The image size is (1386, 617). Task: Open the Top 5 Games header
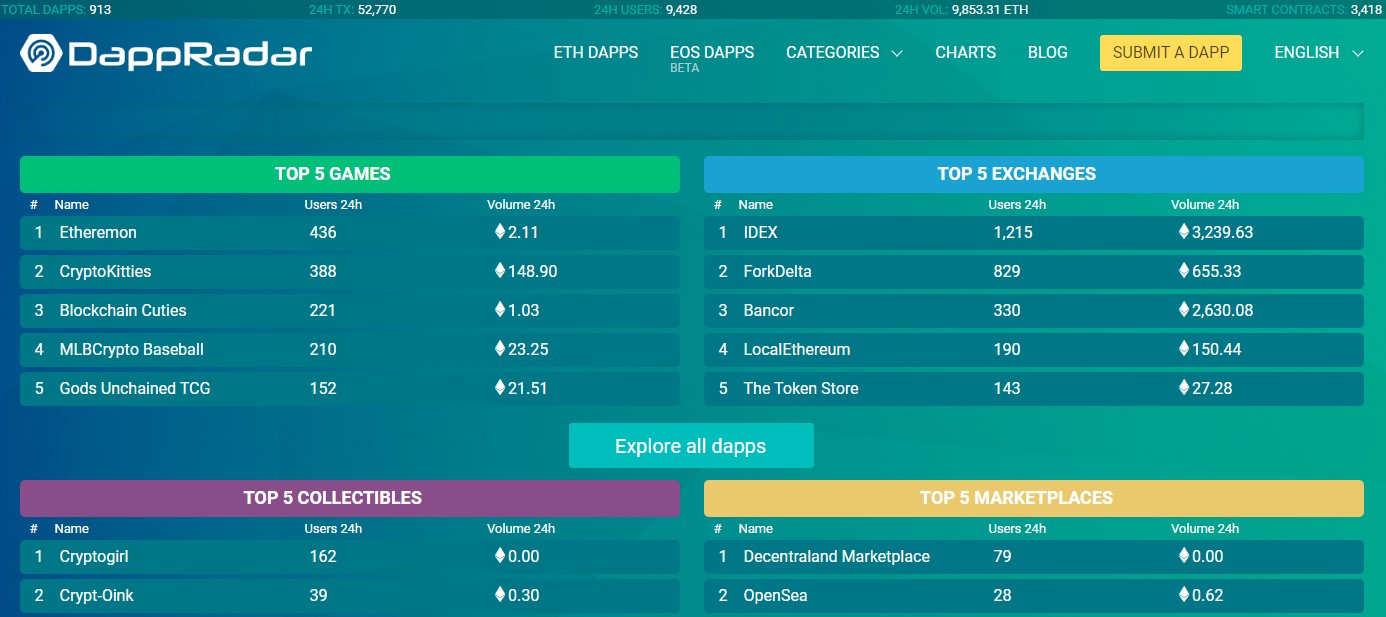pyautogui.click(x=349, y=174)
